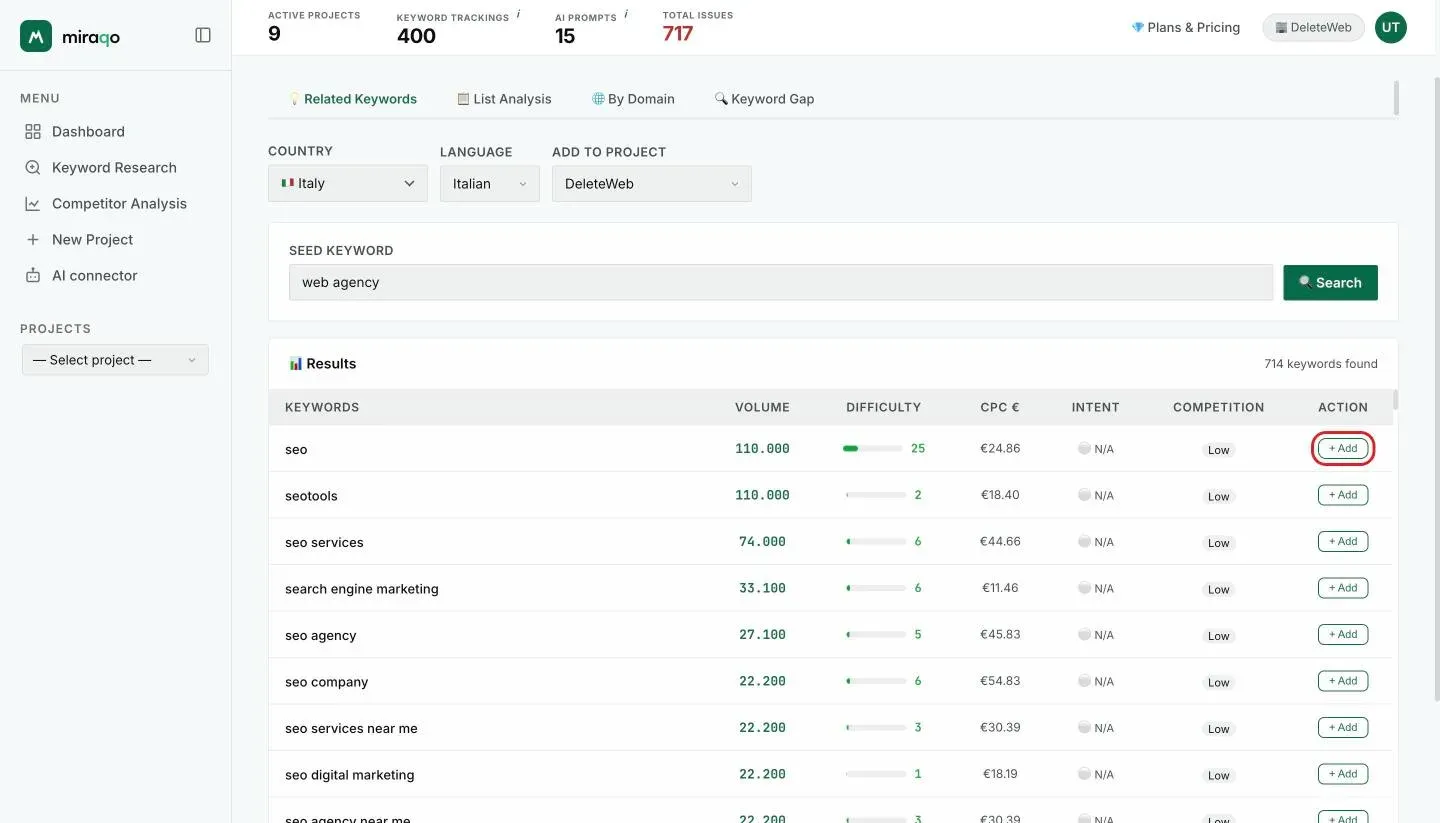Add 'seo services' keyword to project

(1343, 541)
